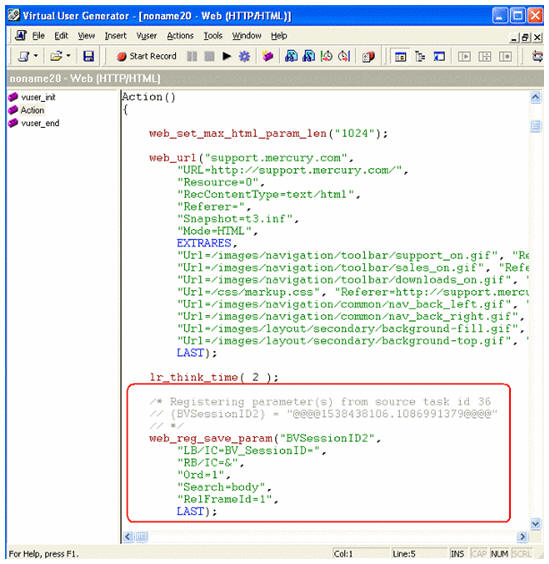The height and width of the screenshot is (564, 549).
Task: Click the Line:5 status bar entry
Action: pyautogui.click(x=404, y=554)
